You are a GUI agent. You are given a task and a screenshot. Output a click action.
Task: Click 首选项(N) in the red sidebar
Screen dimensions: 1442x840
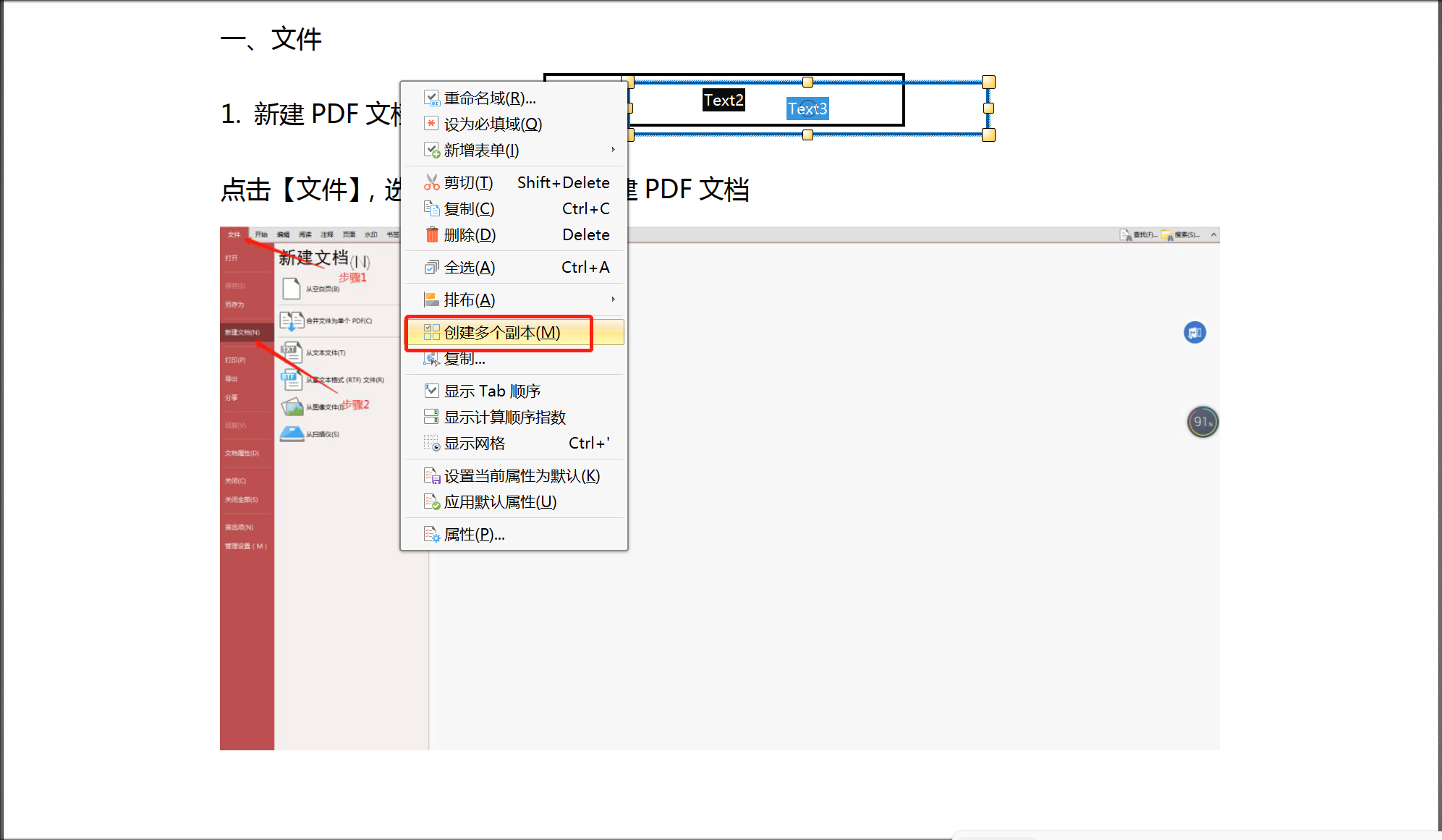pyautogui.click(x=239, y=527)
